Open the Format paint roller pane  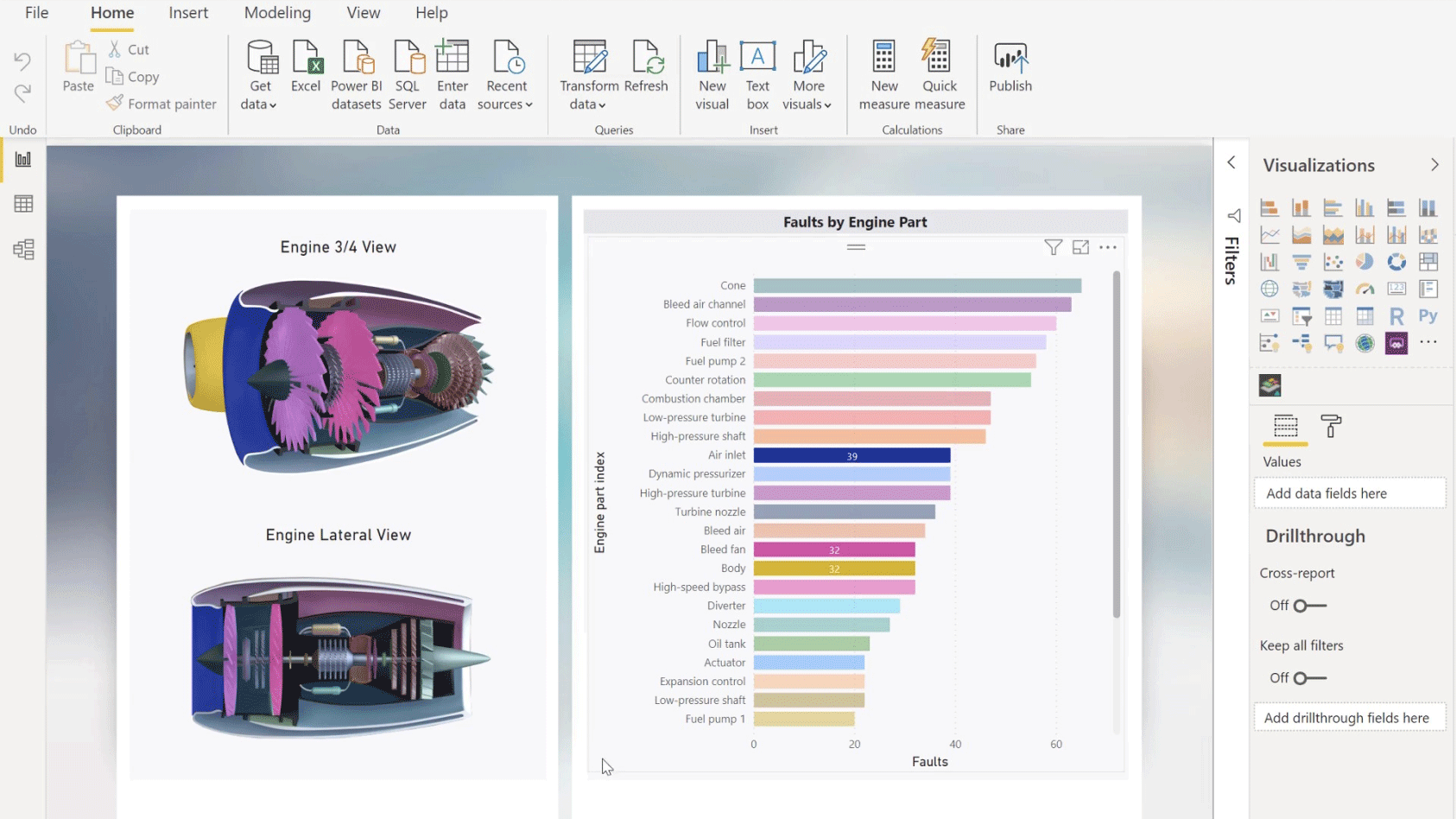[1331, 426]
